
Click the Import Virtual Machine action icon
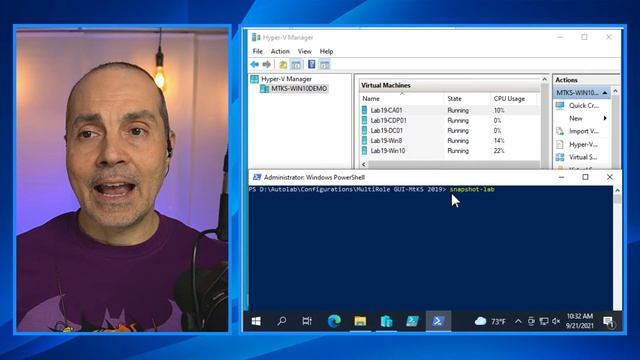[560, 131]
